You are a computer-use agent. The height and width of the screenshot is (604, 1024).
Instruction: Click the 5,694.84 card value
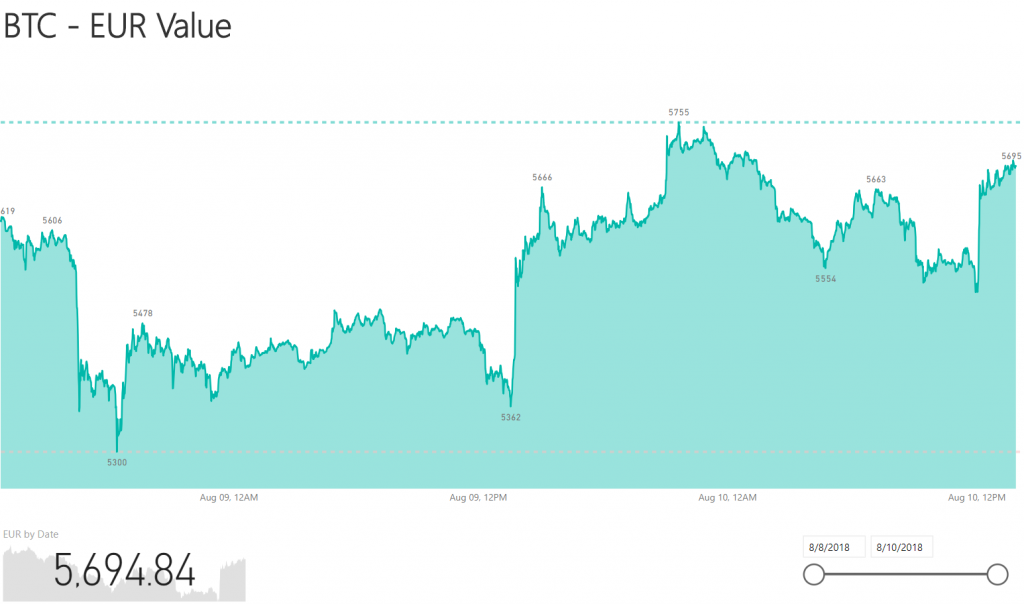click(125, 571)
